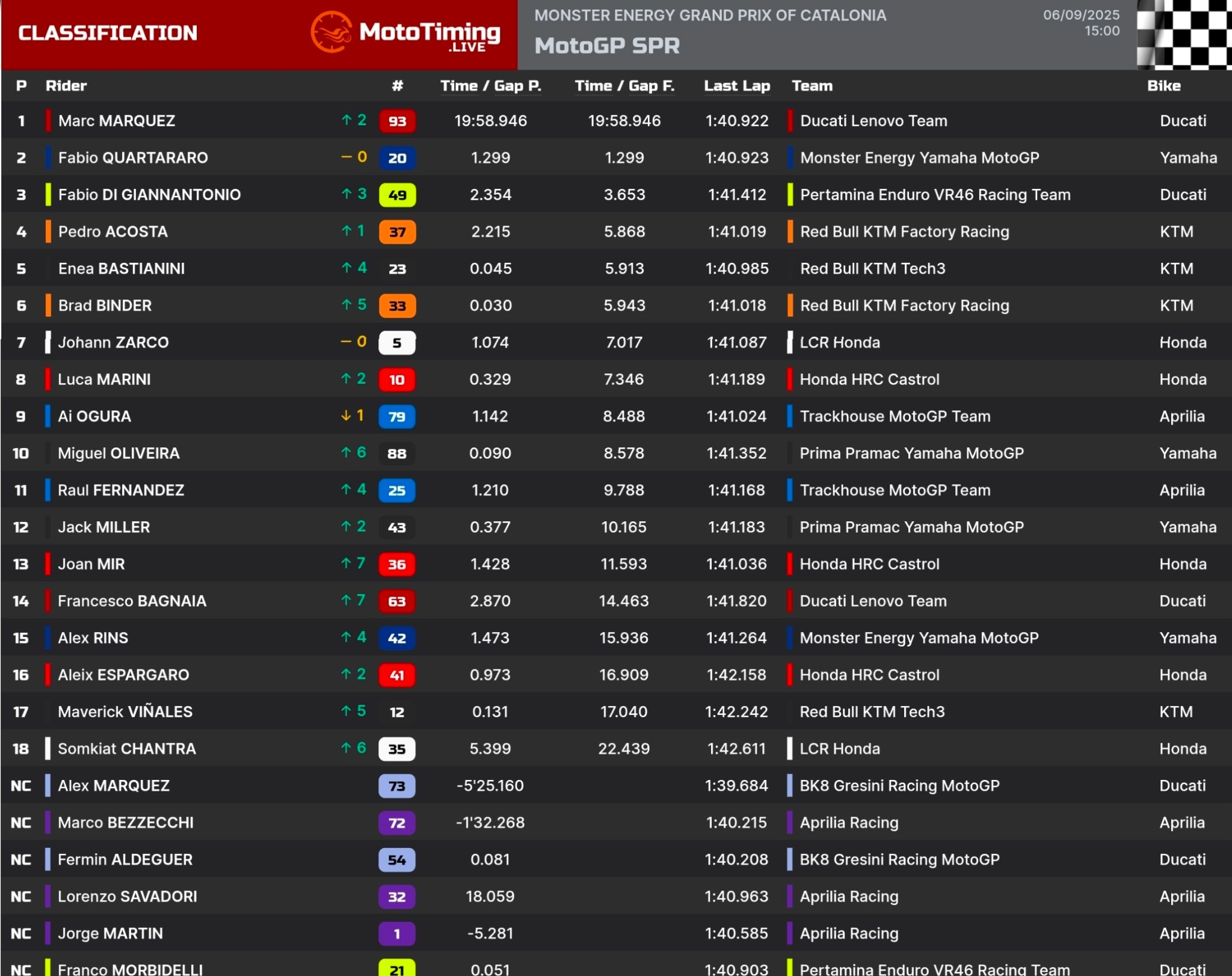Click the 'Time / Gap P.' column header
The image size is (1232, 976).
coord(491,86)
